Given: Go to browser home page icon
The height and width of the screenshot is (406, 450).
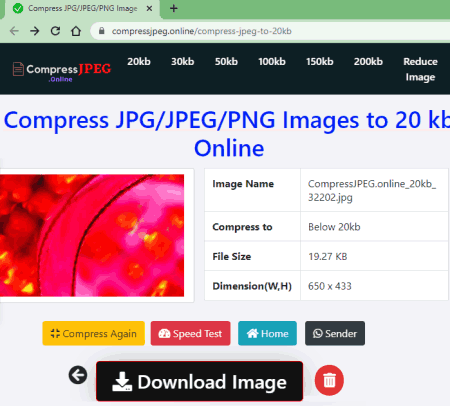Looking at the screenshot, I should click(x=76, y=31).
